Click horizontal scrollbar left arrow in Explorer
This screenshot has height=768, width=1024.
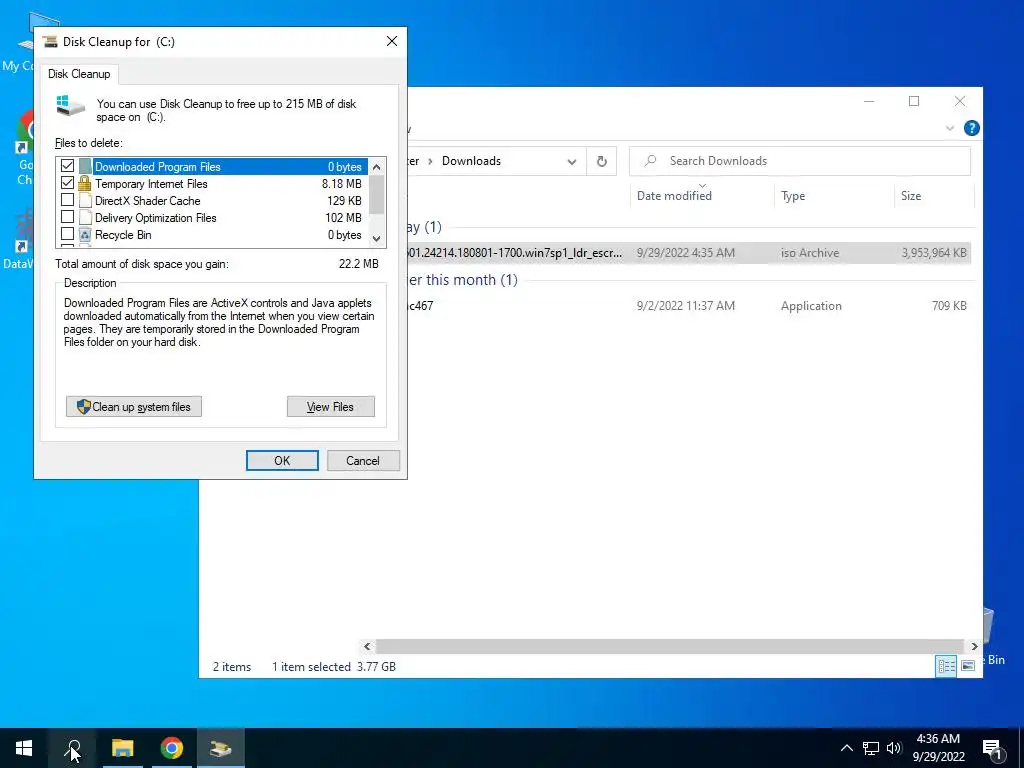367,646
